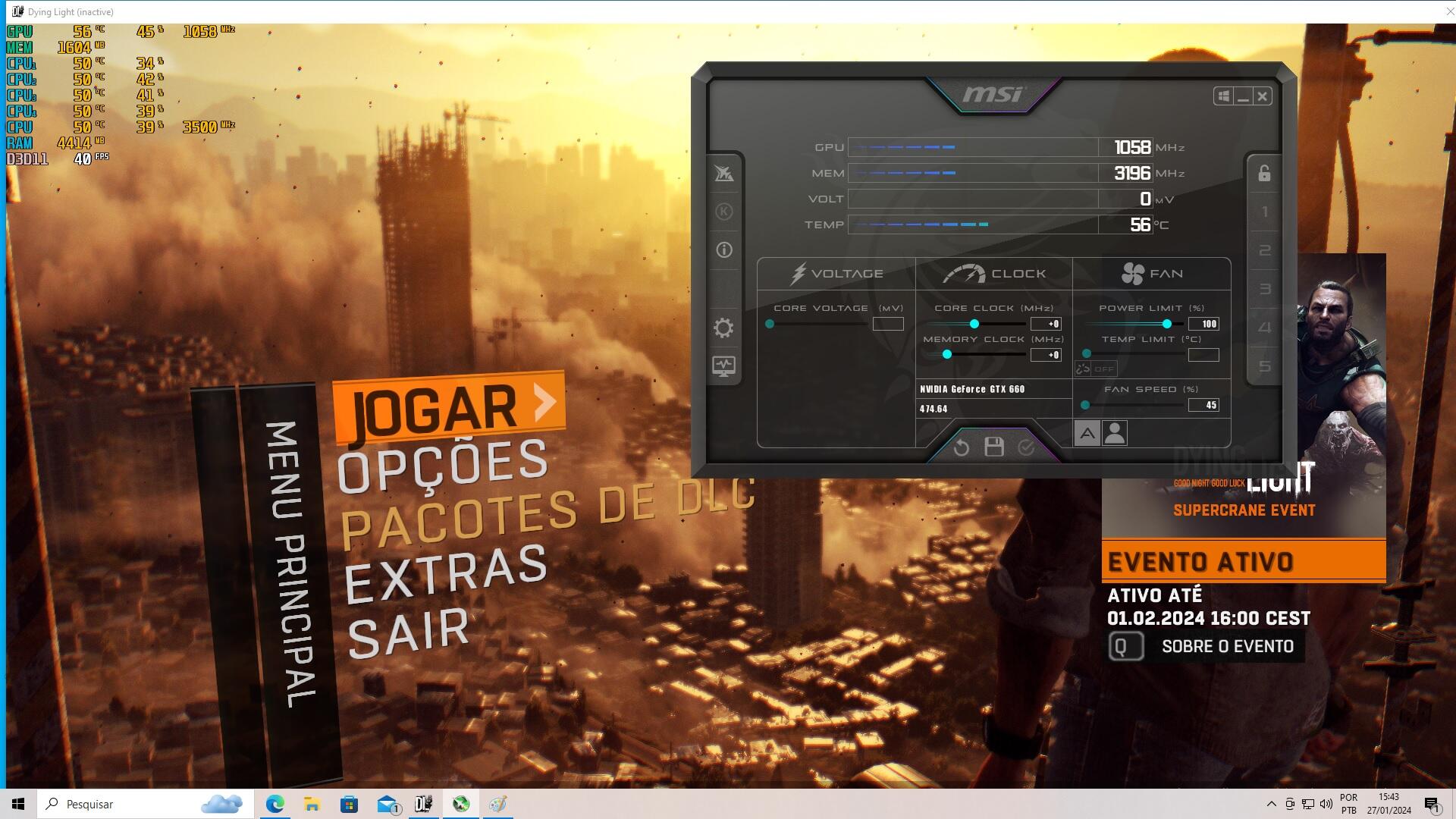Toggle the user-defined fan control icon
This screenshot has height=819, width=1456.
[1114, 433]
